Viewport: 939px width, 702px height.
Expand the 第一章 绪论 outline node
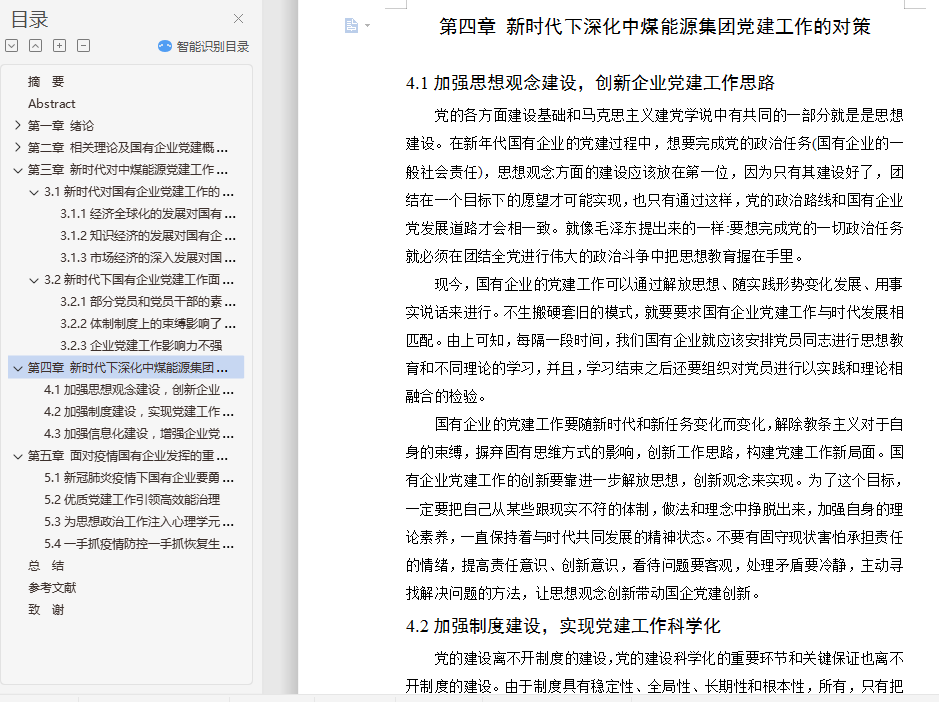(x=17, y=125)
